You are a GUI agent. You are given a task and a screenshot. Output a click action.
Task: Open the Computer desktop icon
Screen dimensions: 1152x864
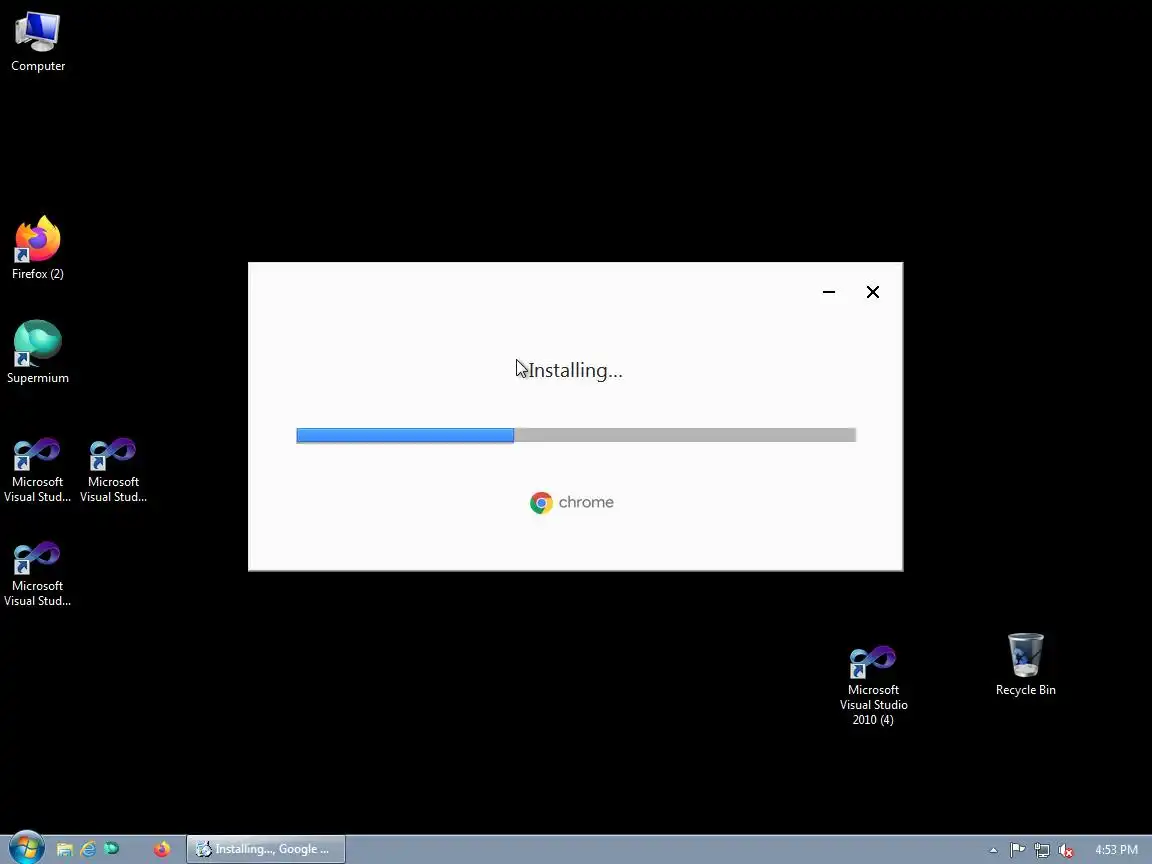[x=37, y=42]
